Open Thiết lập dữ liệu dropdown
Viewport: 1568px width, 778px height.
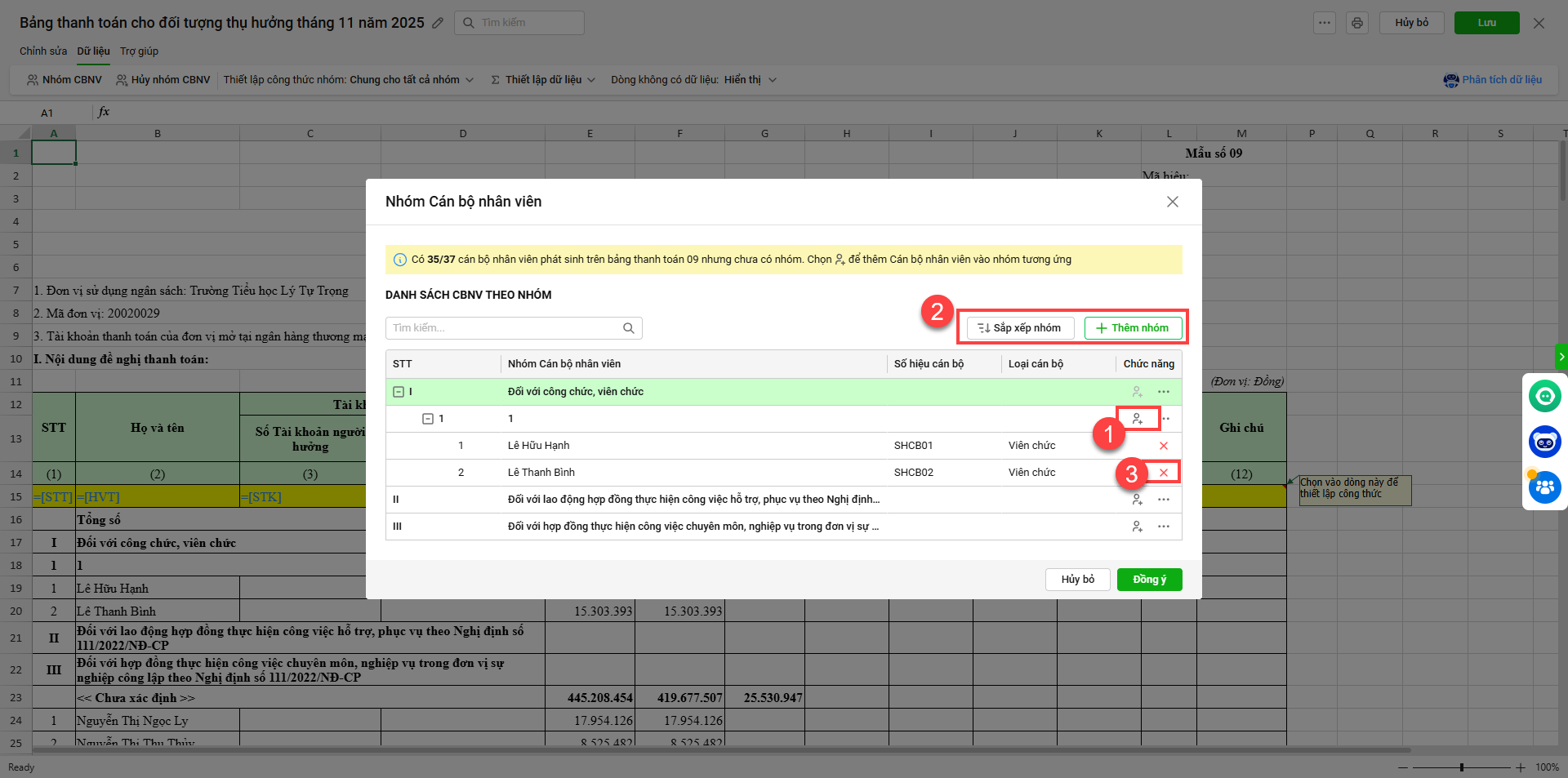(543, 80)
